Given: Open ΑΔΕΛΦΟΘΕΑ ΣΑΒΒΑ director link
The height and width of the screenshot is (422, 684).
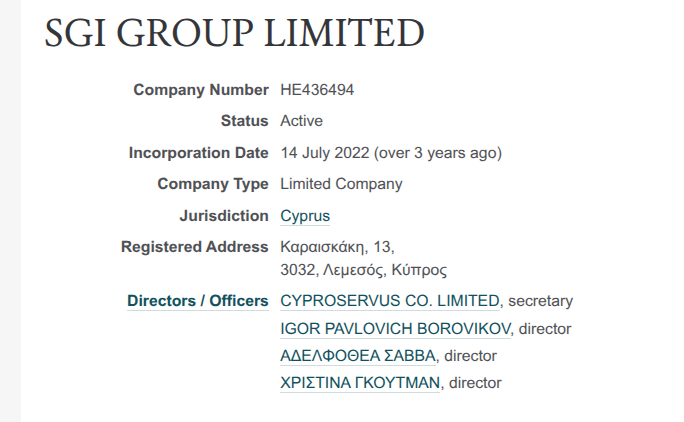Looking at the screenshot, I should coord(358,355).
